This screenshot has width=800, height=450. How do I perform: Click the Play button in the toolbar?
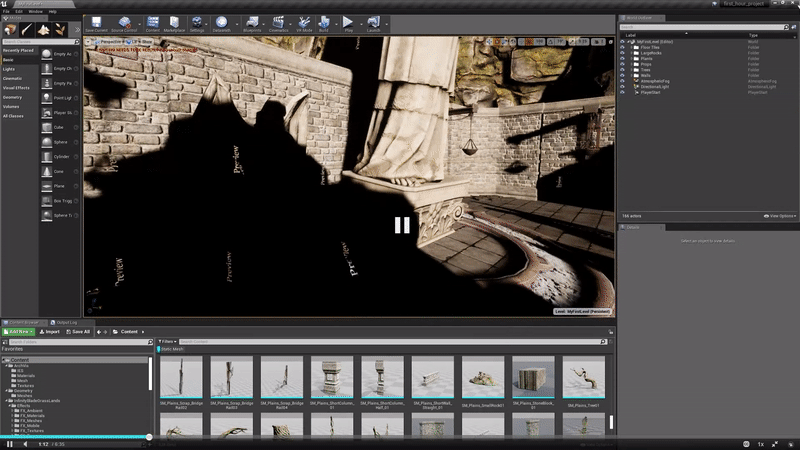[348, 22]
